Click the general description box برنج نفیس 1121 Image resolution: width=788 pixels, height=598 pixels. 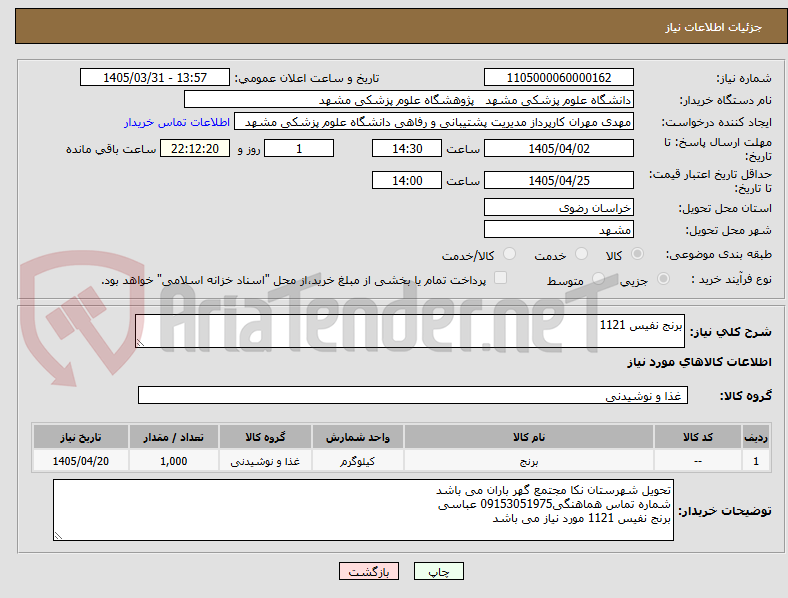click(x=410, y=331)
